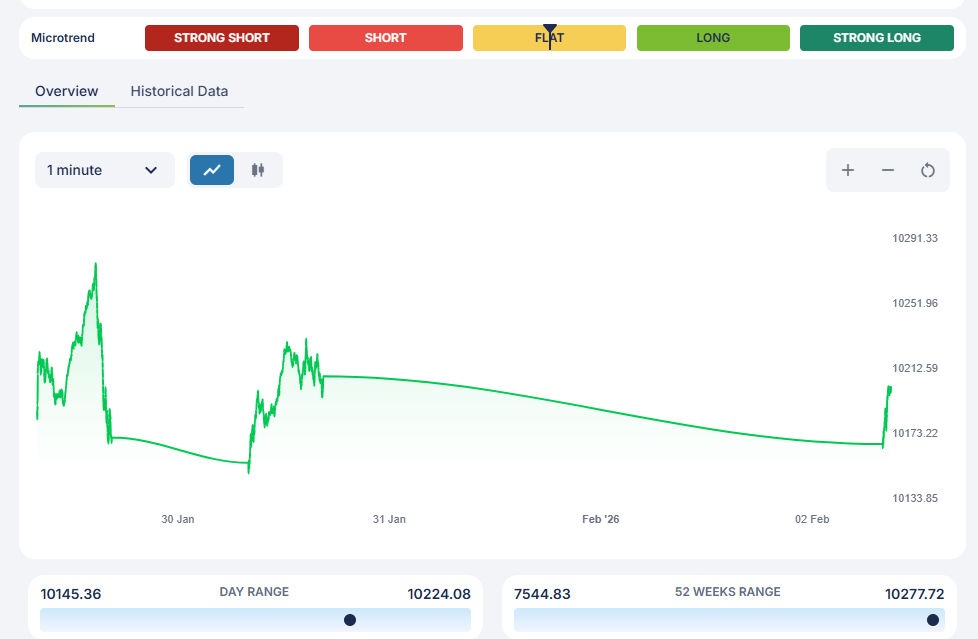
Task: Click the Day Range slider dot
Action: point(350,620)
